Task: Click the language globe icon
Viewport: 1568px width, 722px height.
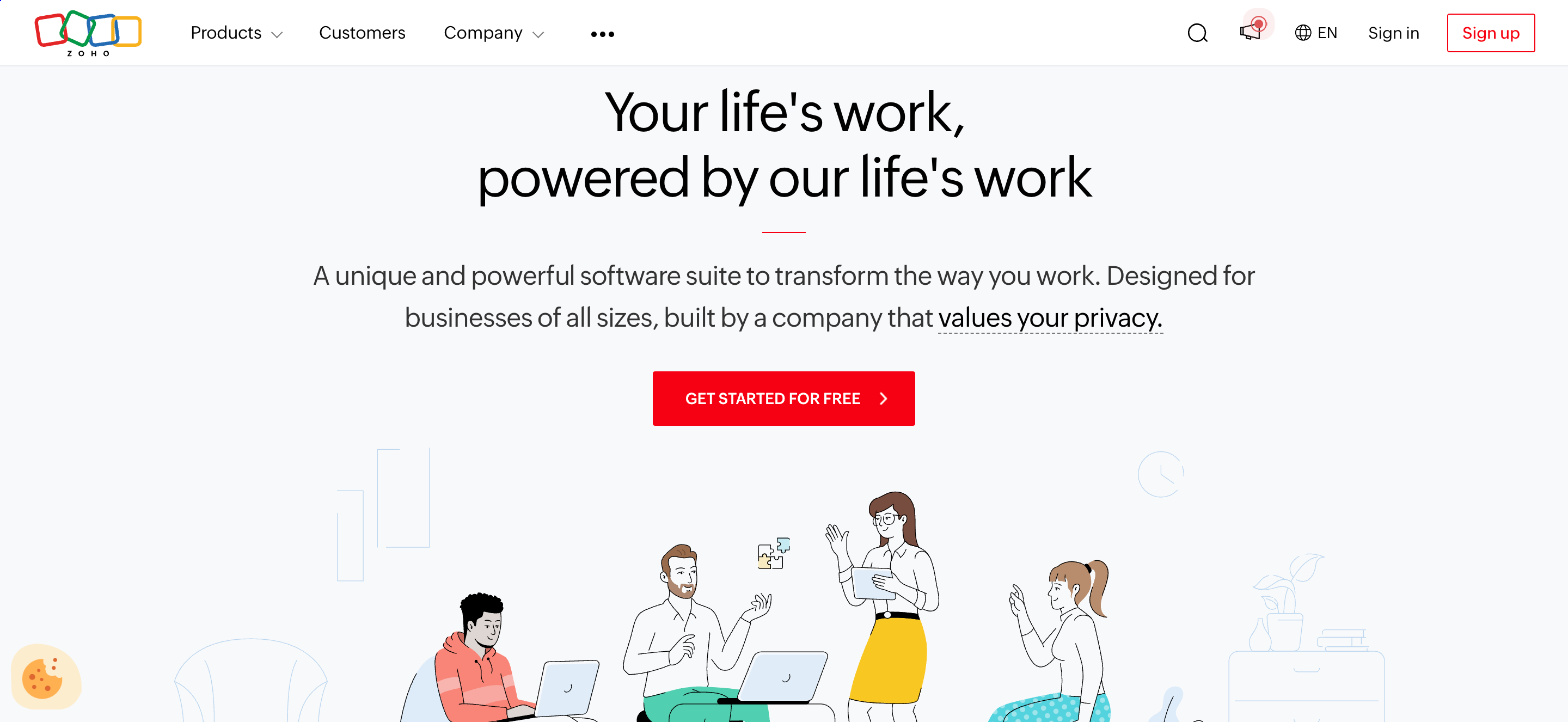Action: (1303, 32)
